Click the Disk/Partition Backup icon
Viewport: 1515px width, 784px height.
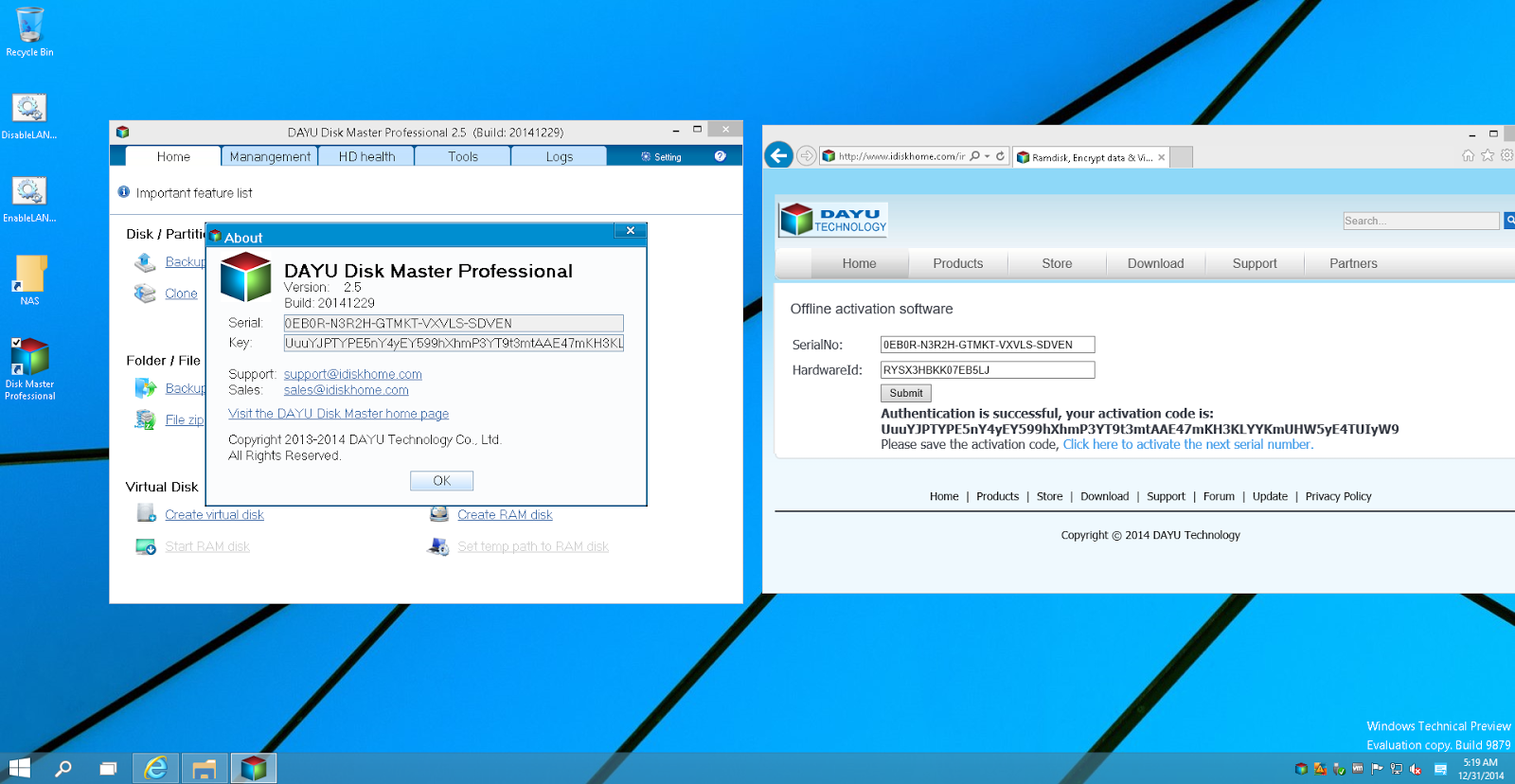tap(145, 262)
